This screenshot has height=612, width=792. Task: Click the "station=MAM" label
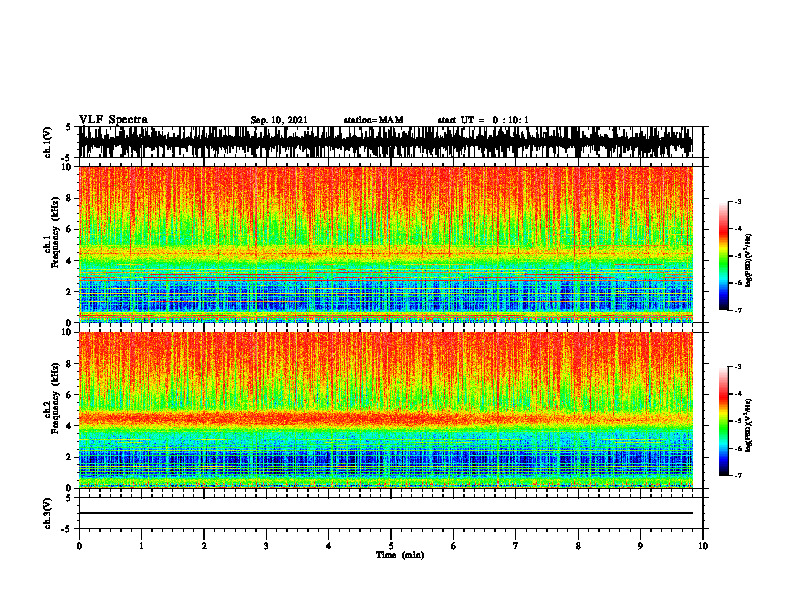point(373,120)
